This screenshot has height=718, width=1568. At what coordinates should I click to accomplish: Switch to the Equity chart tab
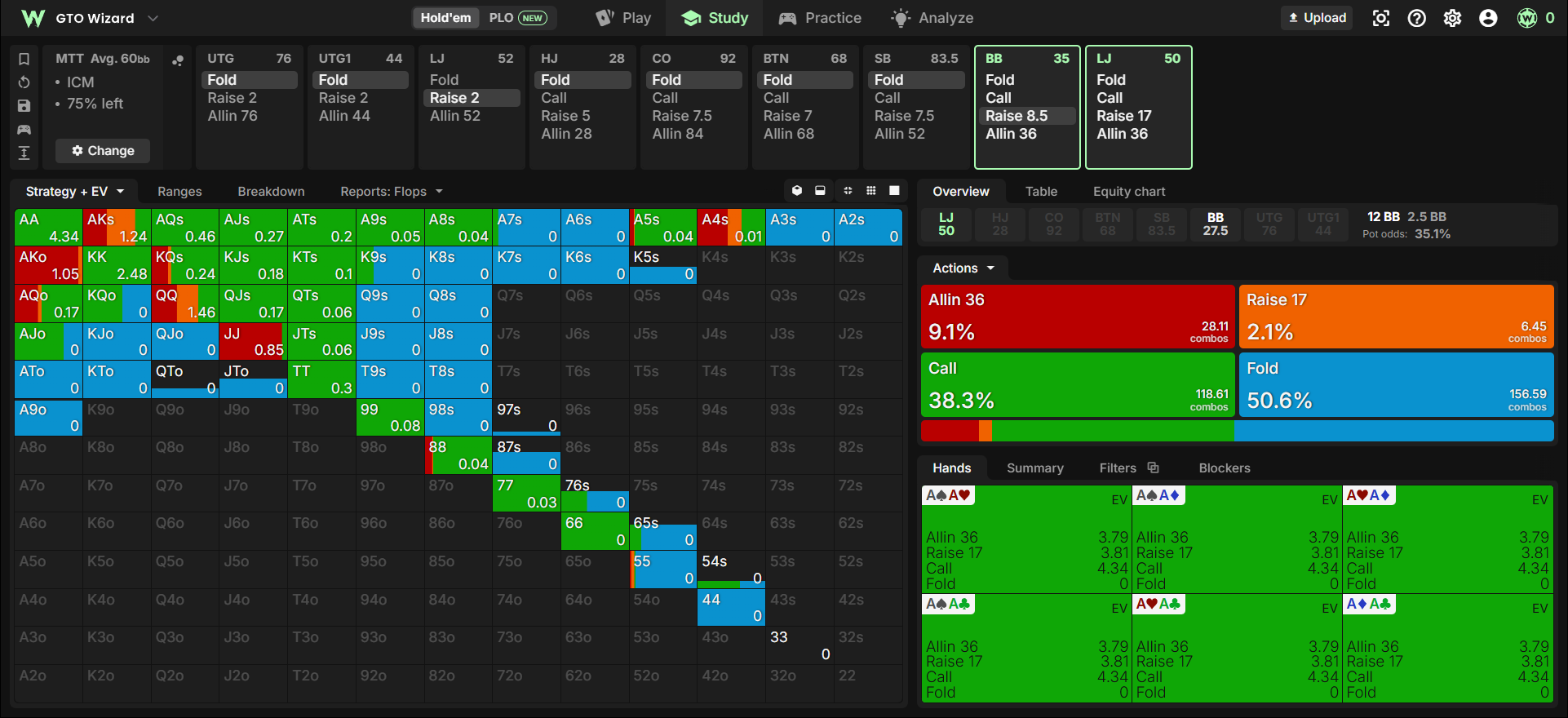1129,192
